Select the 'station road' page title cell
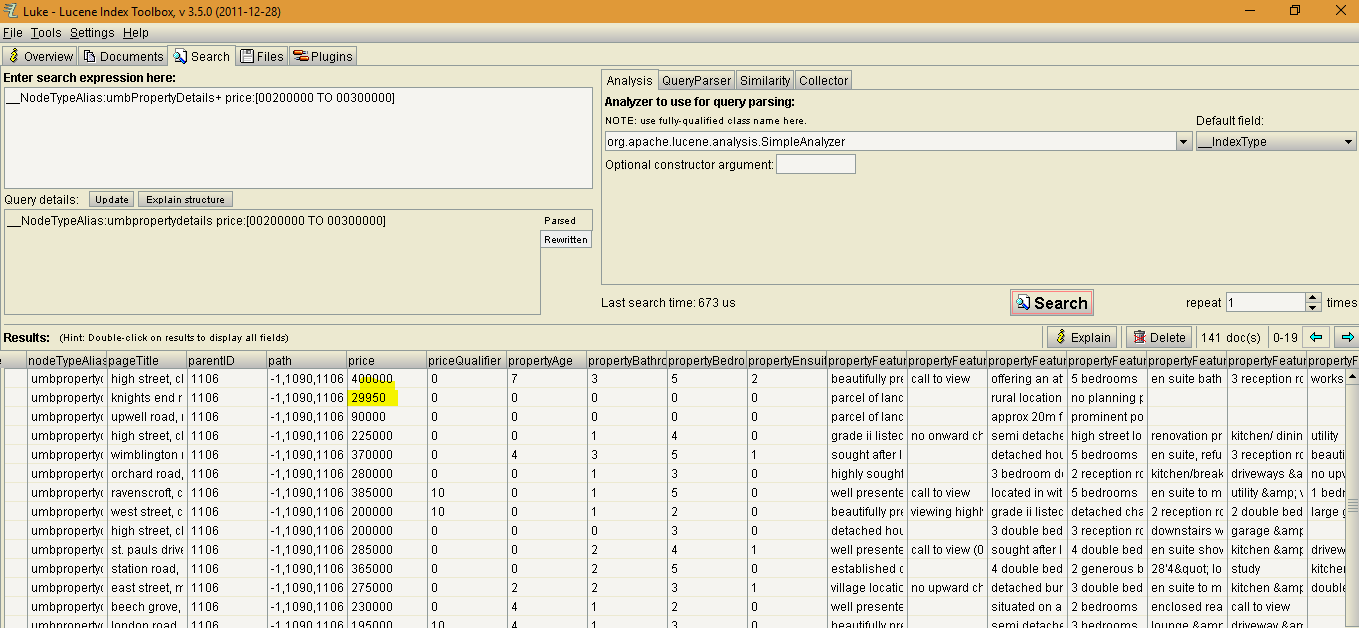This screenshot has height=628, width=1359. 146,569
